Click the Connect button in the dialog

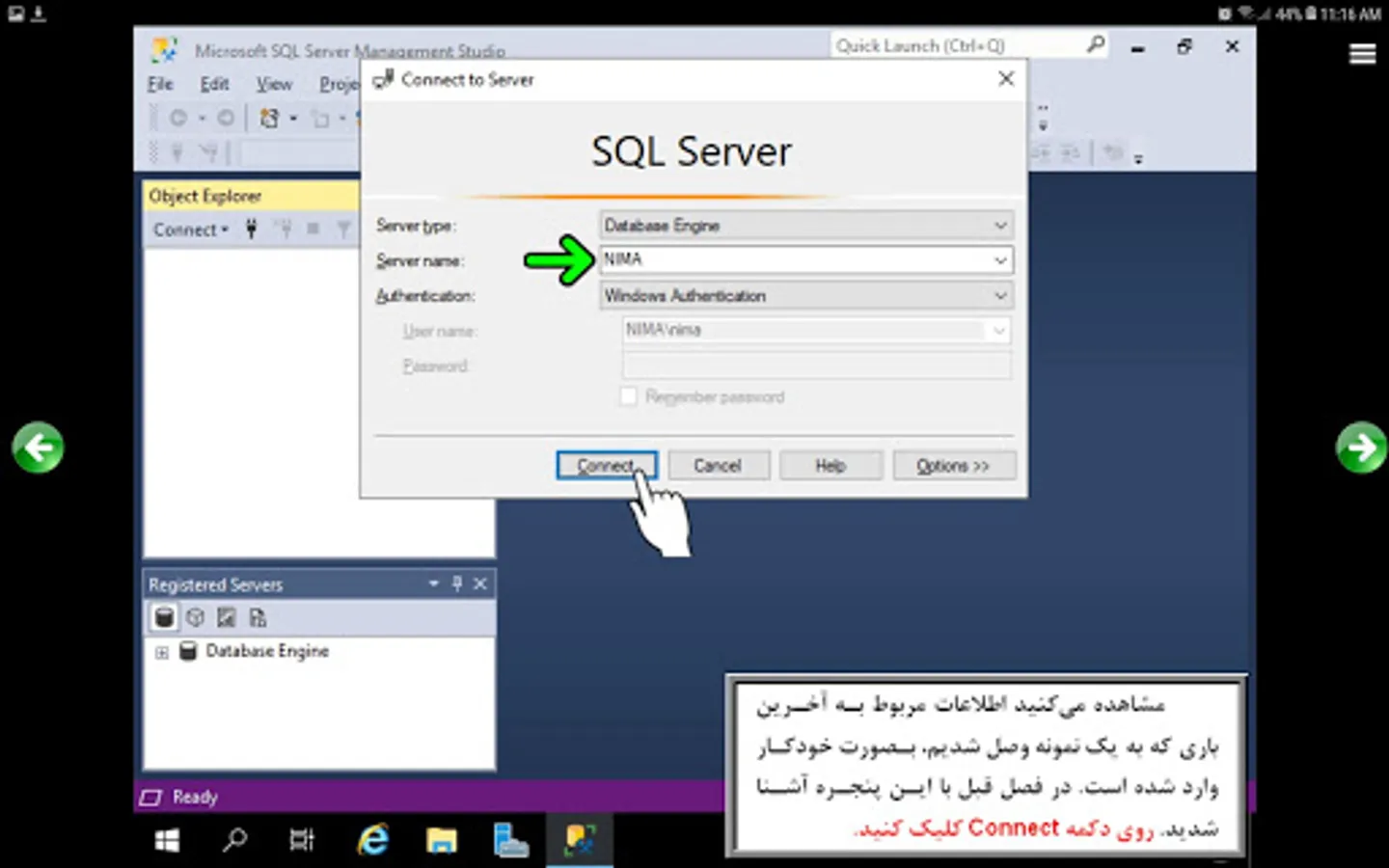607,465
